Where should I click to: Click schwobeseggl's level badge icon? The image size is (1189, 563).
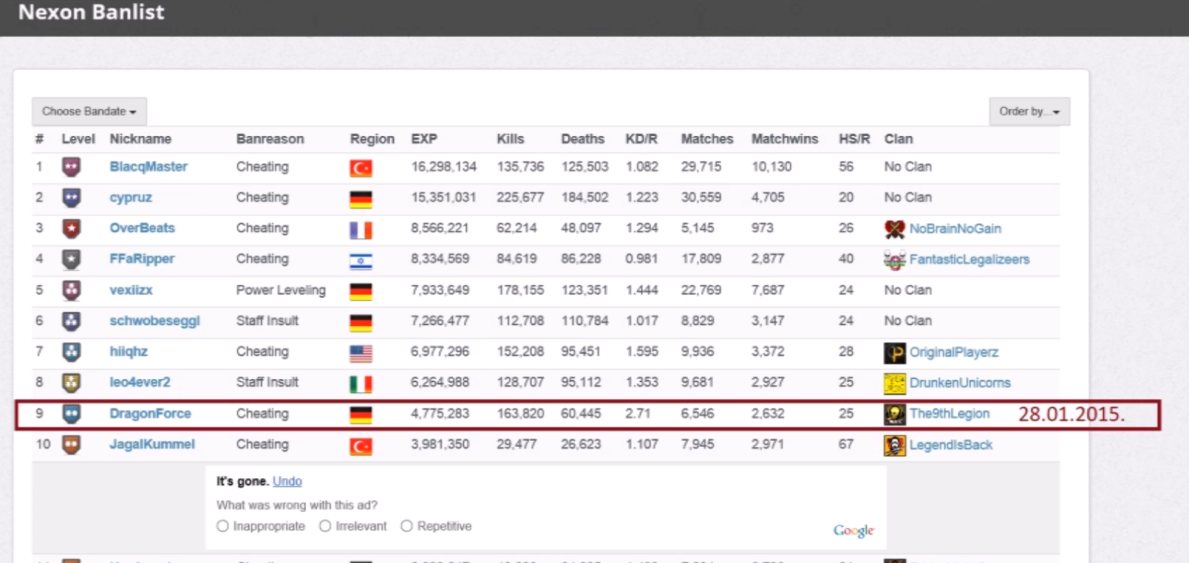tap(71, 321)
